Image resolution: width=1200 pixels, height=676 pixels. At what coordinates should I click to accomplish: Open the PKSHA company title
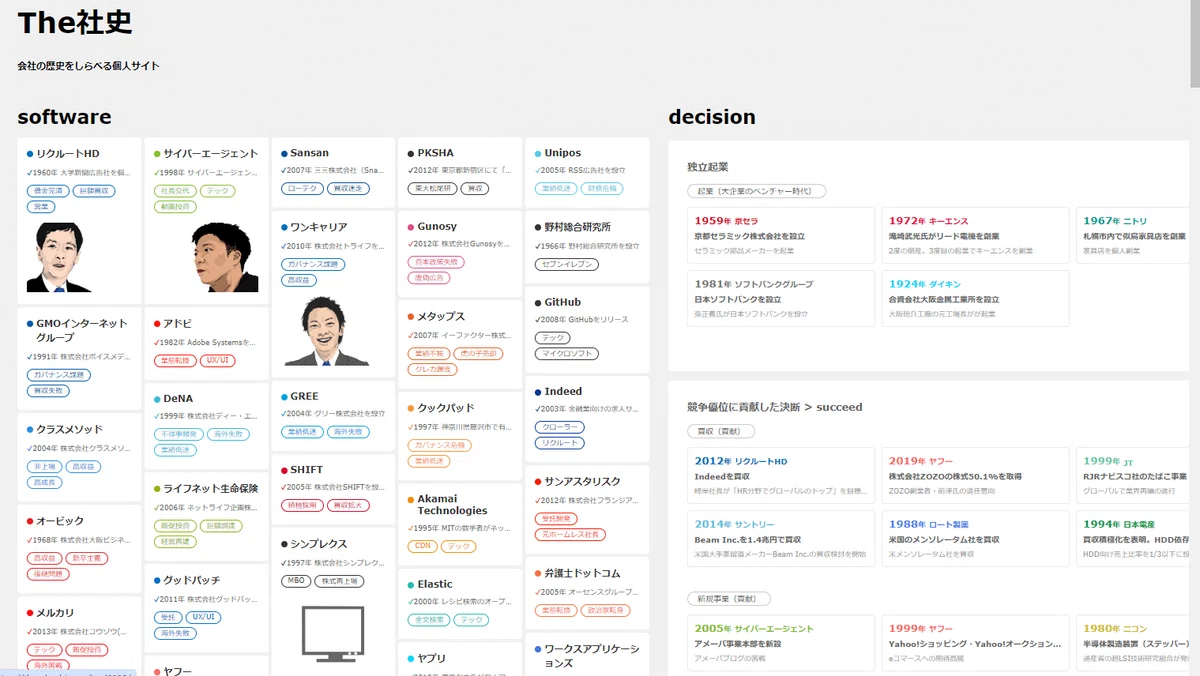pos(435,153)
